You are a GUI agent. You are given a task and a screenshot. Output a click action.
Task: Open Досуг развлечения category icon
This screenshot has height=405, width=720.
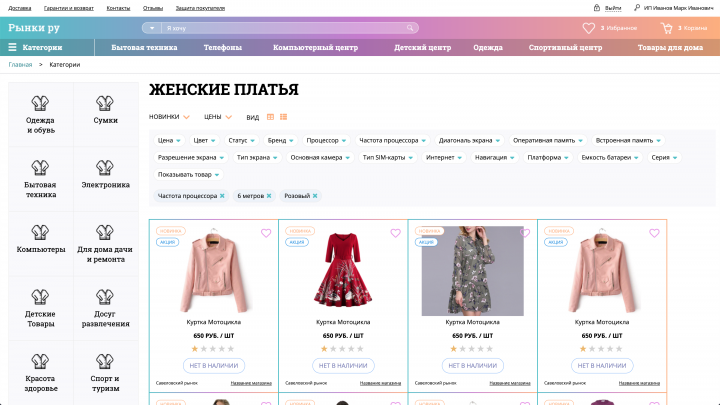click(x=105, y=297)
